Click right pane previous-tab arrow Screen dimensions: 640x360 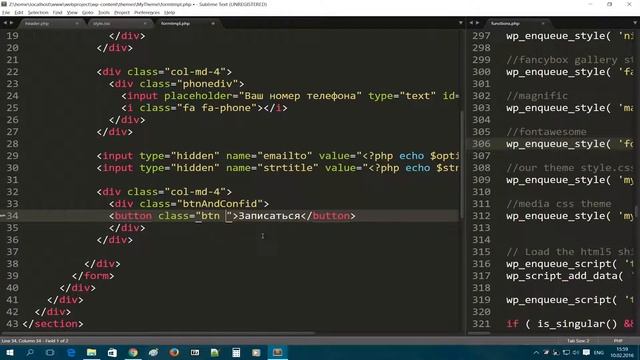coord(471,23)
